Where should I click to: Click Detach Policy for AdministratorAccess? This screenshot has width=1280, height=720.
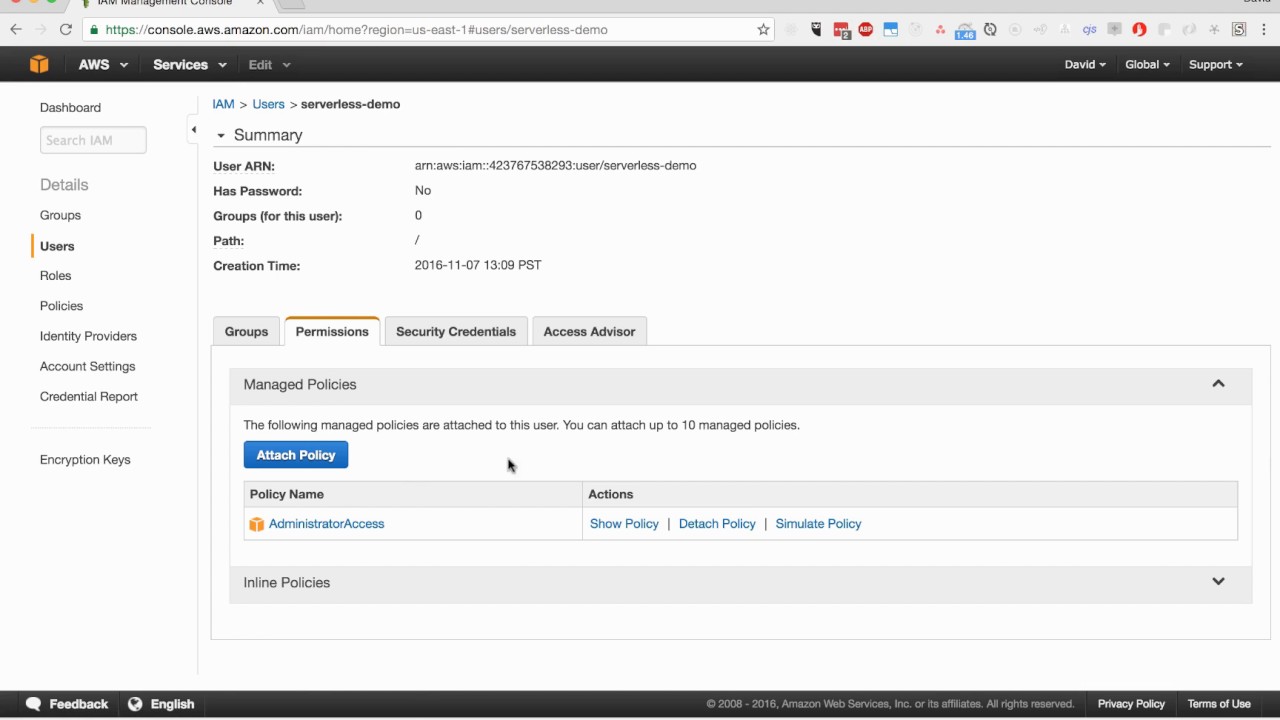tap(717, 524)
